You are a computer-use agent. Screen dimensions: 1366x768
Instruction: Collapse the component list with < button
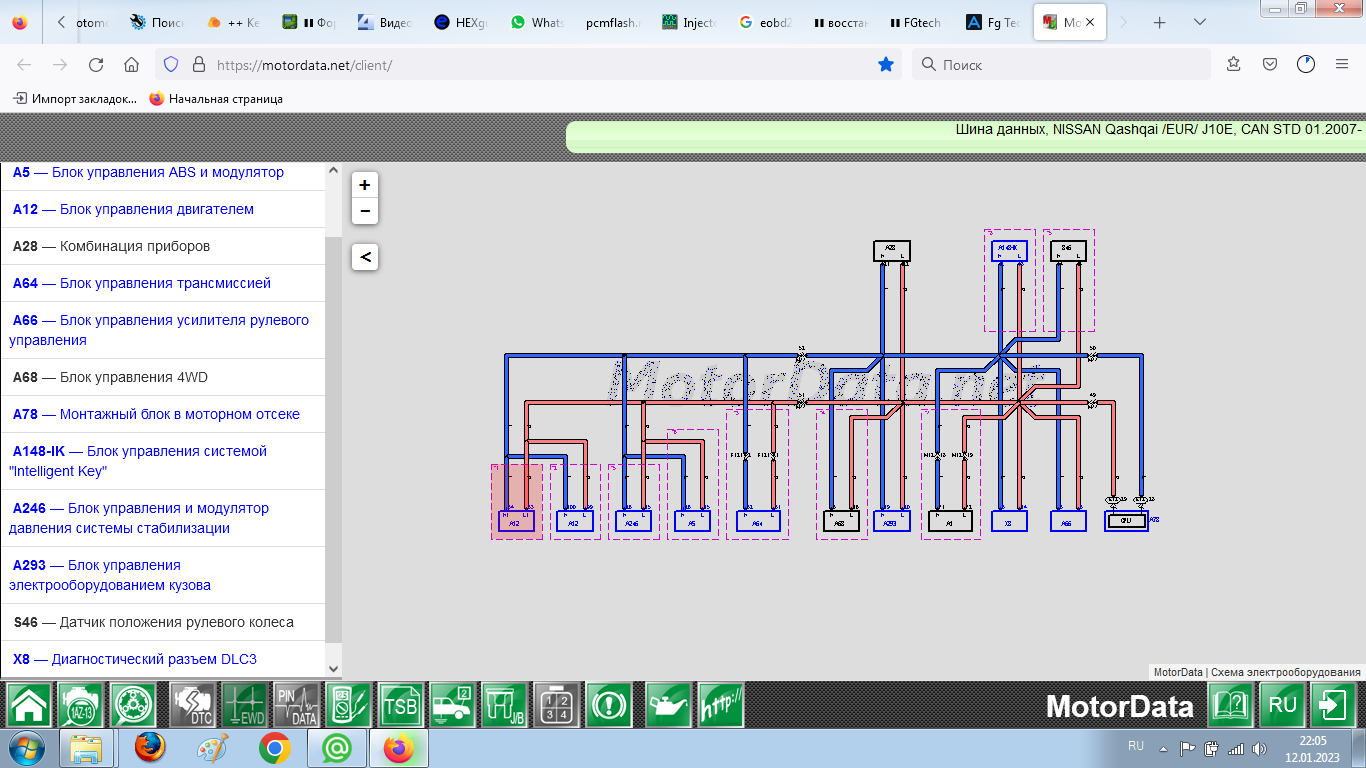[x=365, y=257]
